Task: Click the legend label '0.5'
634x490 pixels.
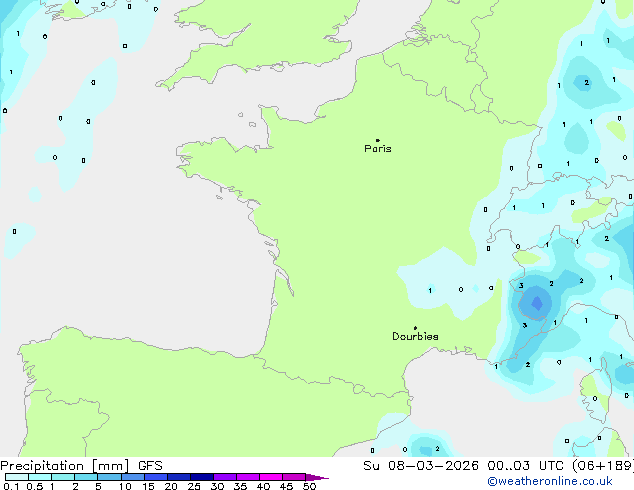Action: pyautogui.click(x=35, y=486)
